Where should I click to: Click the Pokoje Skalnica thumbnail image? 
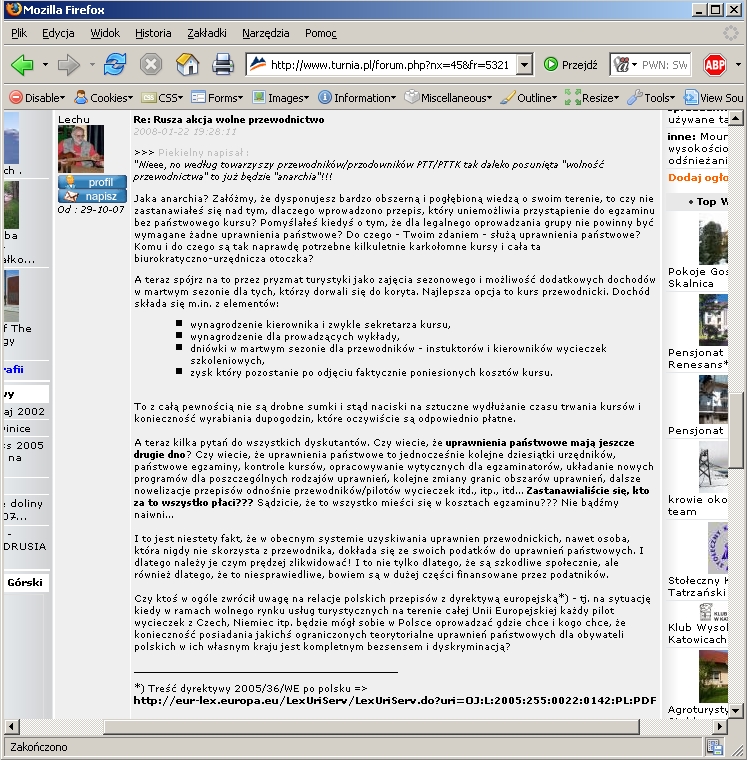tap(713, 240)
